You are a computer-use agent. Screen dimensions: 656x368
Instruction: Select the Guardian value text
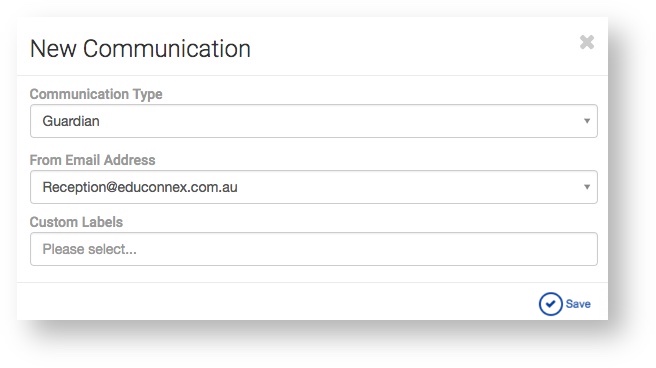71,121
